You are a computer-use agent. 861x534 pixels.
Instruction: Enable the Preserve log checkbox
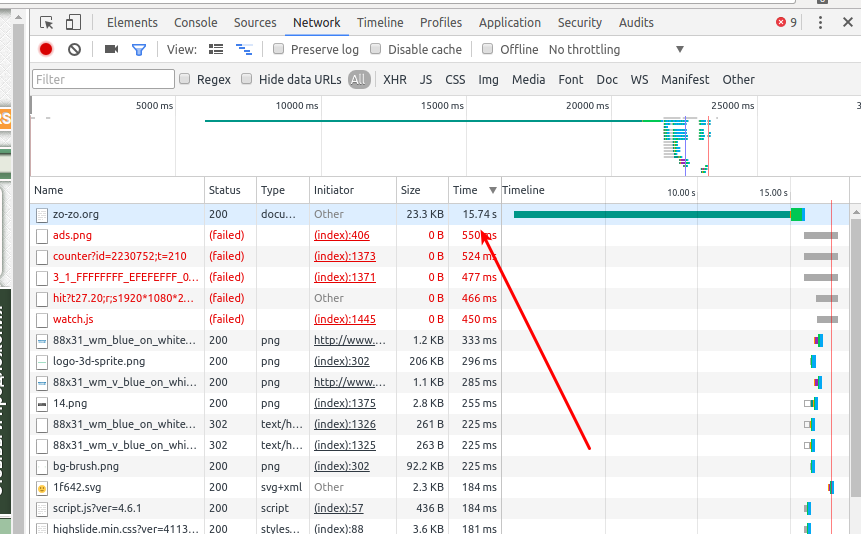coord(279,49)
